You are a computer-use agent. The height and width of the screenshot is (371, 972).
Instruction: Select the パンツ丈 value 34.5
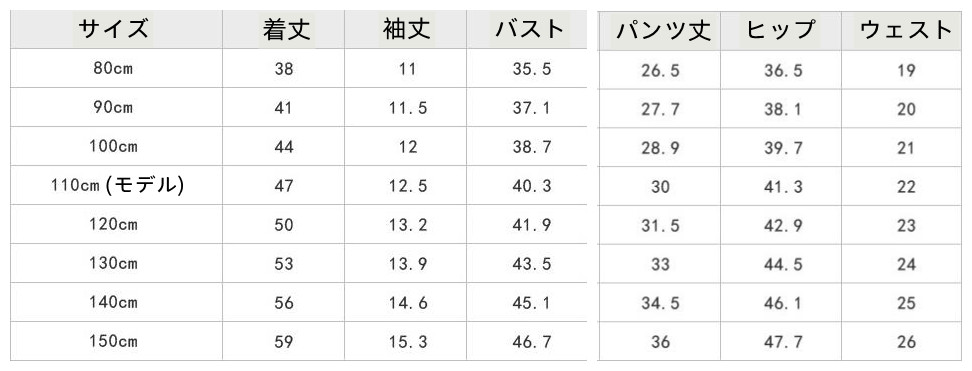[x=660, y=303]
